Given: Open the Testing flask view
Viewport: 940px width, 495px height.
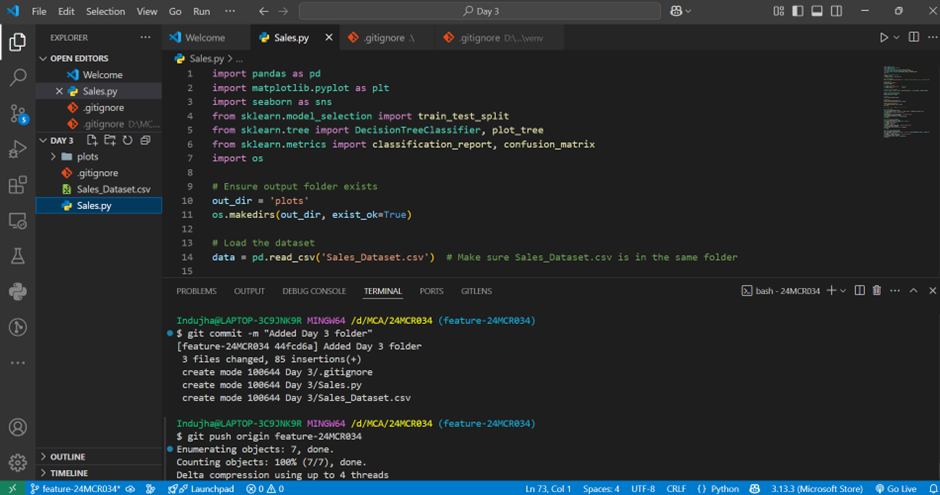Looking at the screenshot, I should click(x=18, y=256).
